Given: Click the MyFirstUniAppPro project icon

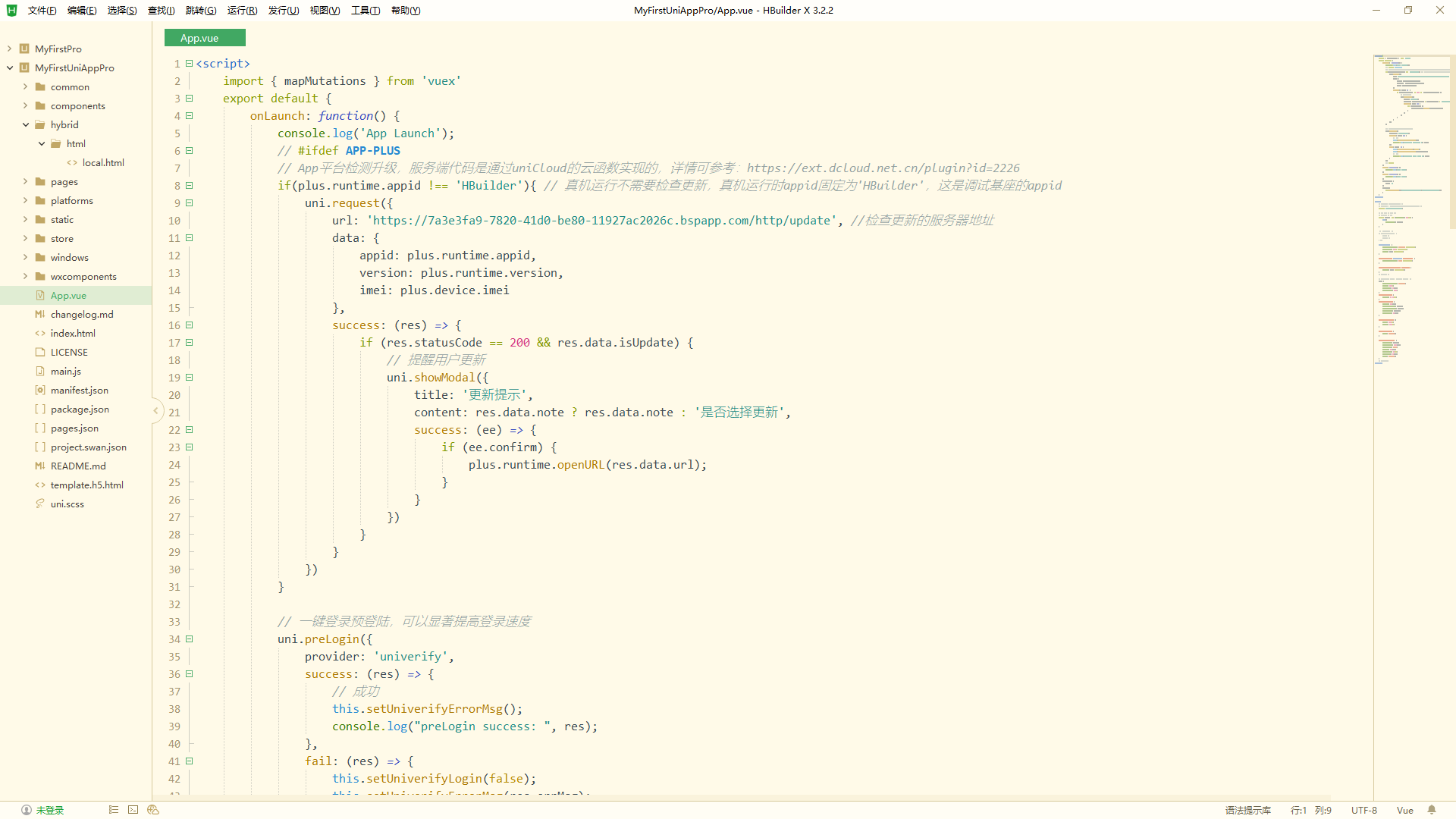Looking at the screenshot, I should tap(24, 67).
